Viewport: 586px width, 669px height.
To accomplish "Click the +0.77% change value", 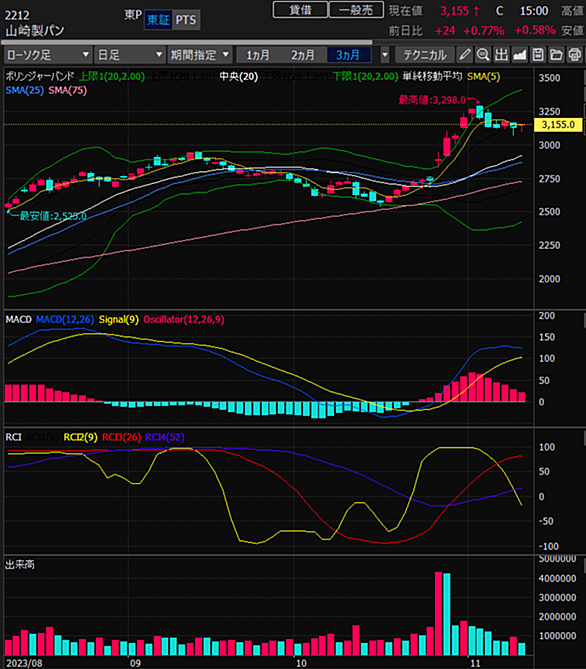I will 484,31.
